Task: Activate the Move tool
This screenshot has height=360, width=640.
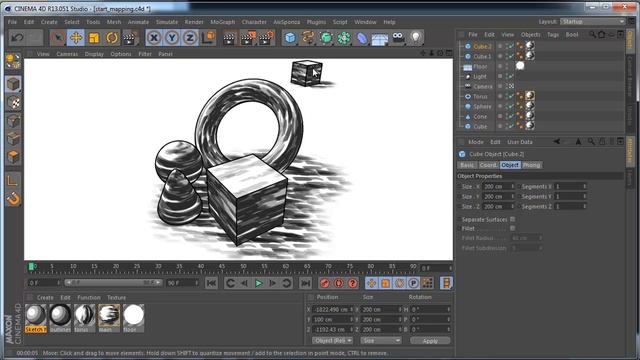Action: (x=76, y=38)
